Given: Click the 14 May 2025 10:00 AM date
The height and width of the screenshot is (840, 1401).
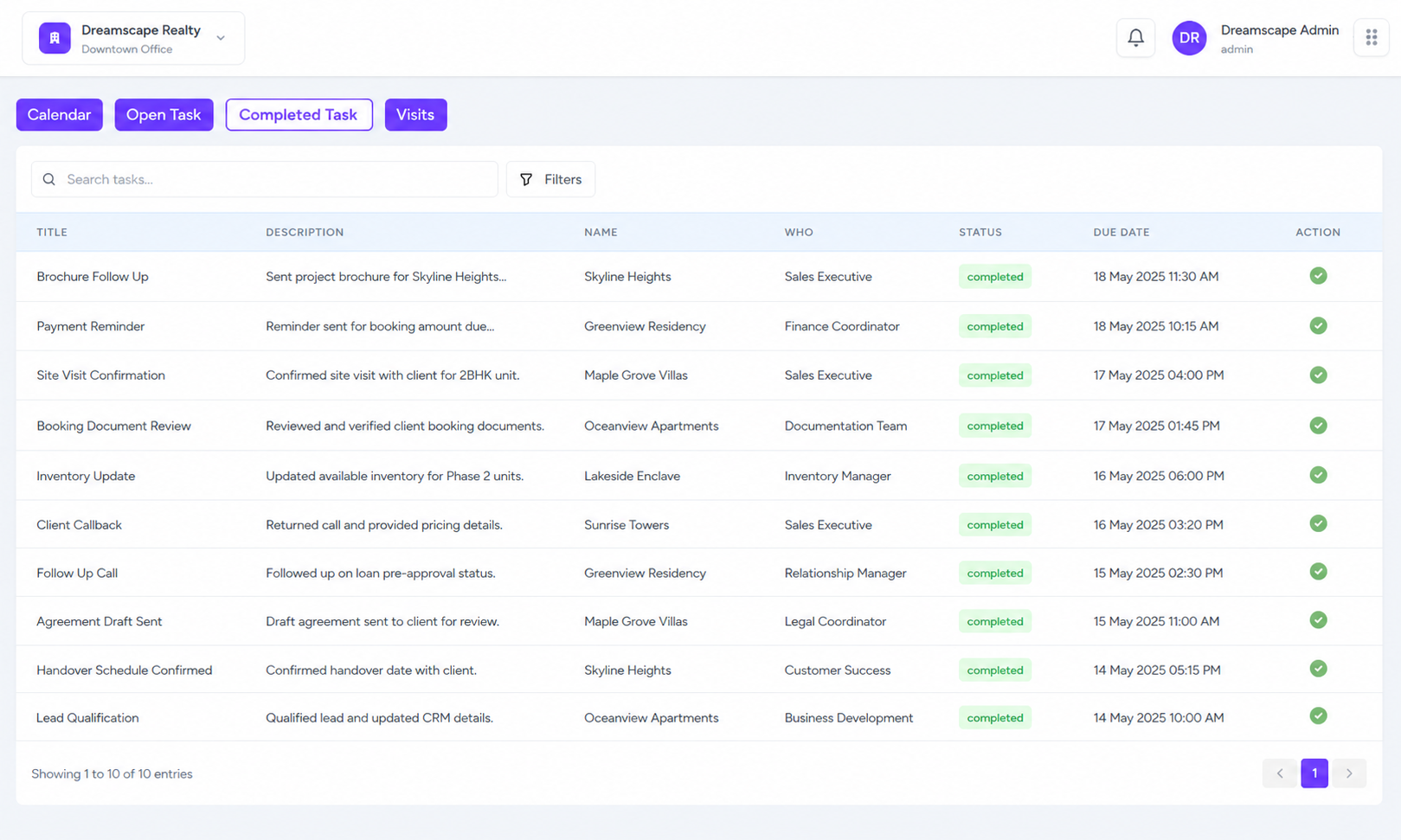Looking at the screenshot, I should pos(1159,718).
